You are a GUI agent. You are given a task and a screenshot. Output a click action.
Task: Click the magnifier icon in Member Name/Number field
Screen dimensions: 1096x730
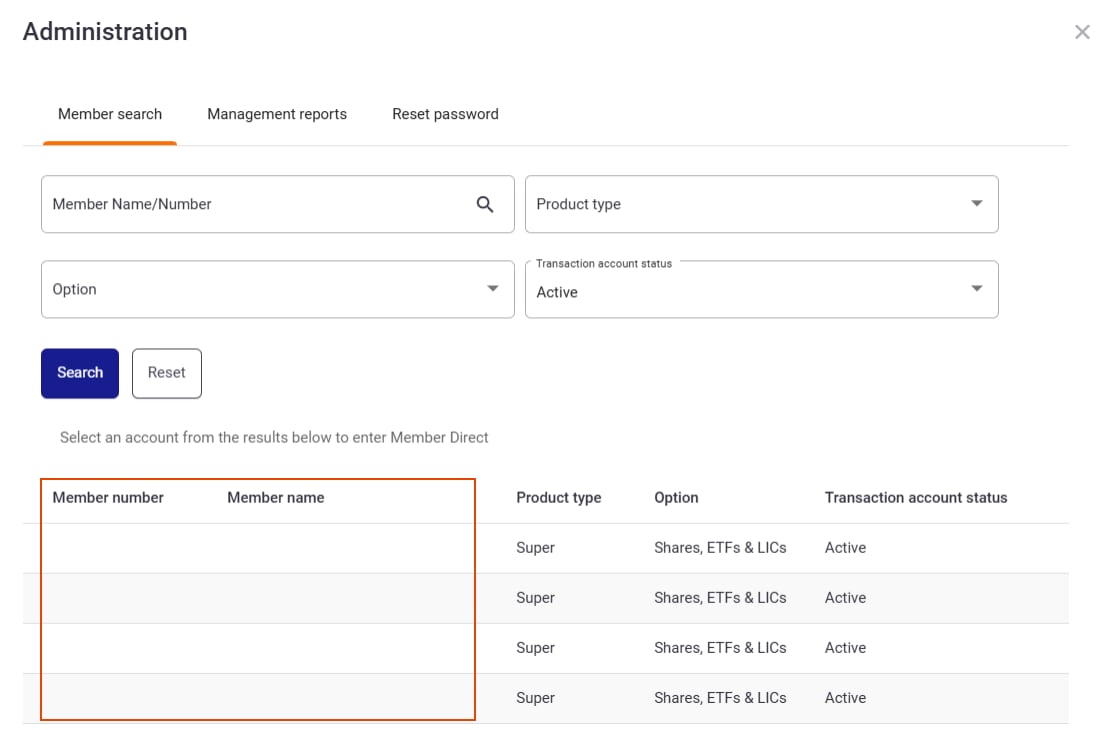485,204
